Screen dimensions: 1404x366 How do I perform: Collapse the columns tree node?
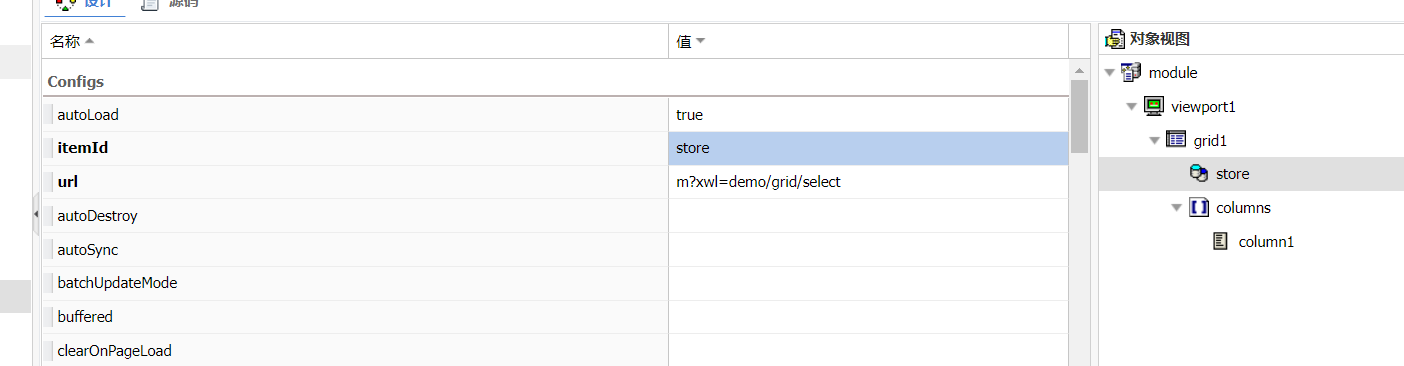click(x=1177, y=207)
